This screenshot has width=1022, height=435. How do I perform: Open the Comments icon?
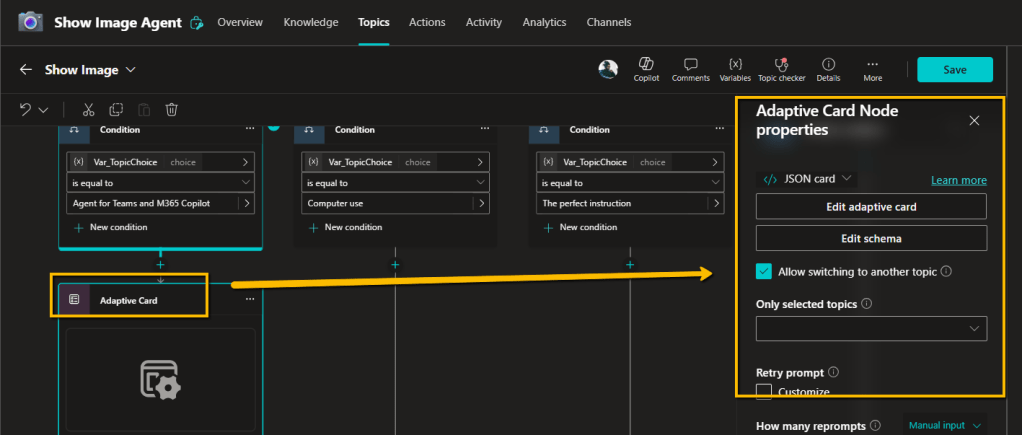(x=690, y=64)
